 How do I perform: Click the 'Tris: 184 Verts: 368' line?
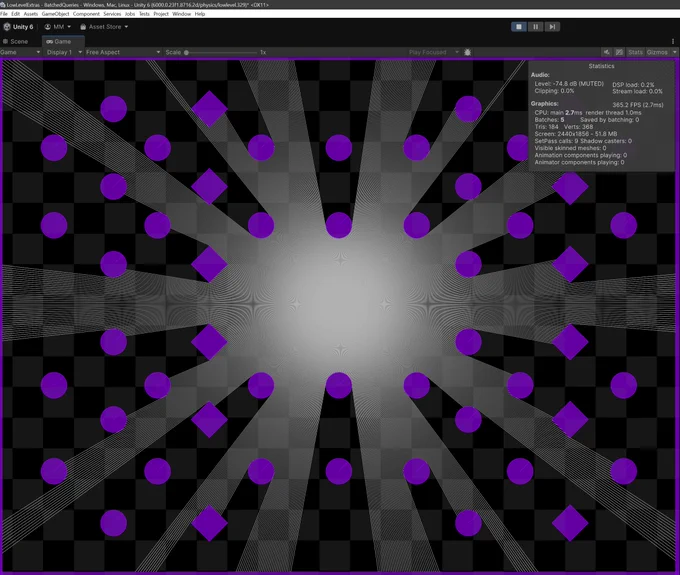(x=564, y=127)
